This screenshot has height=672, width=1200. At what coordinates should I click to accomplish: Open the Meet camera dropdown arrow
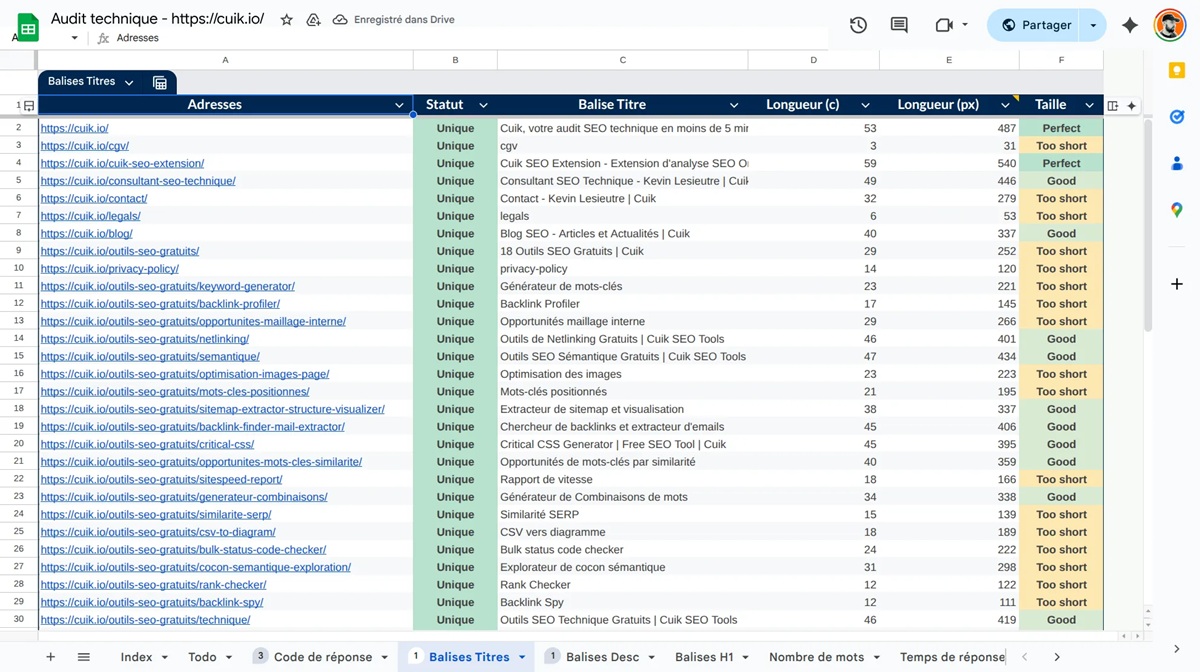pos(965,25)
